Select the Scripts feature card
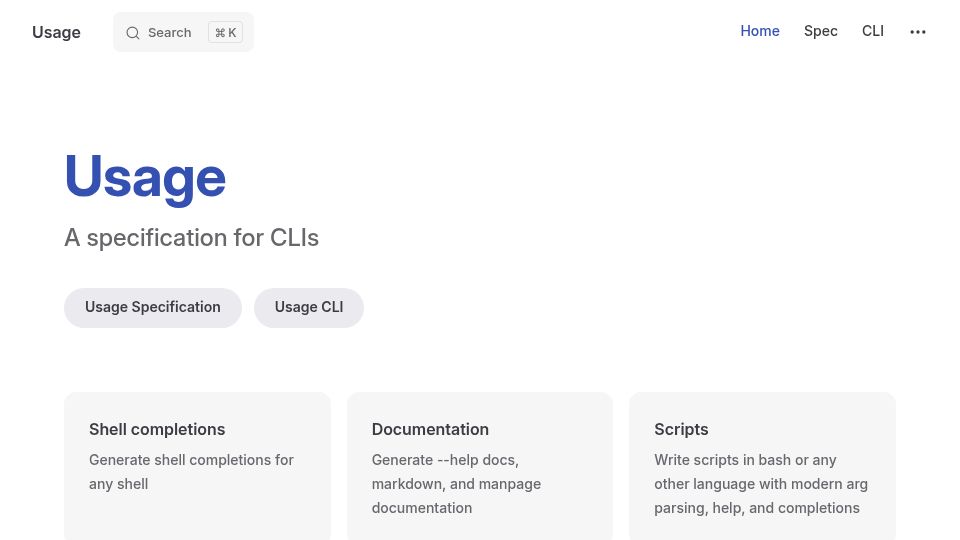Image resolution: width=960 pixels, height=540 pixels. 762,467
